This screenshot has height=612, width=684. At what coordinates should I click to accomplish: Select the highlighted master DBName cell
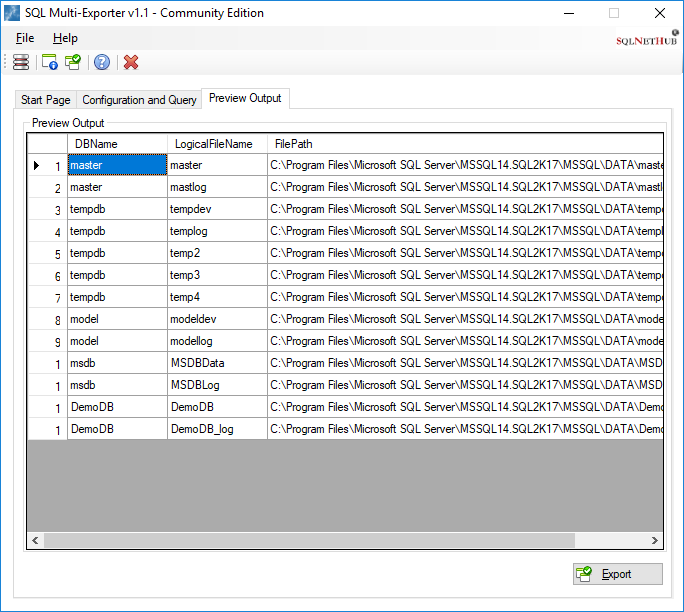[117, 165]
